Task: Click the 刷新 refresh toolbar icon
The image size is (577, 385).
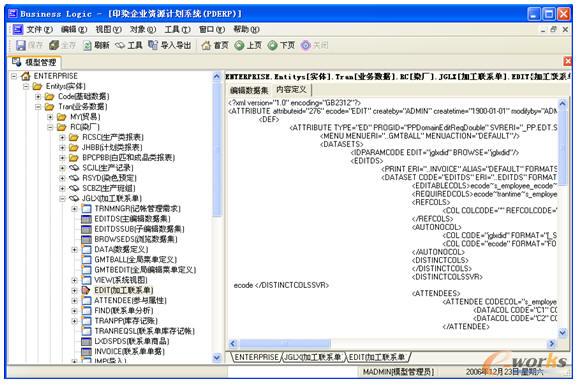Action: 87,46
